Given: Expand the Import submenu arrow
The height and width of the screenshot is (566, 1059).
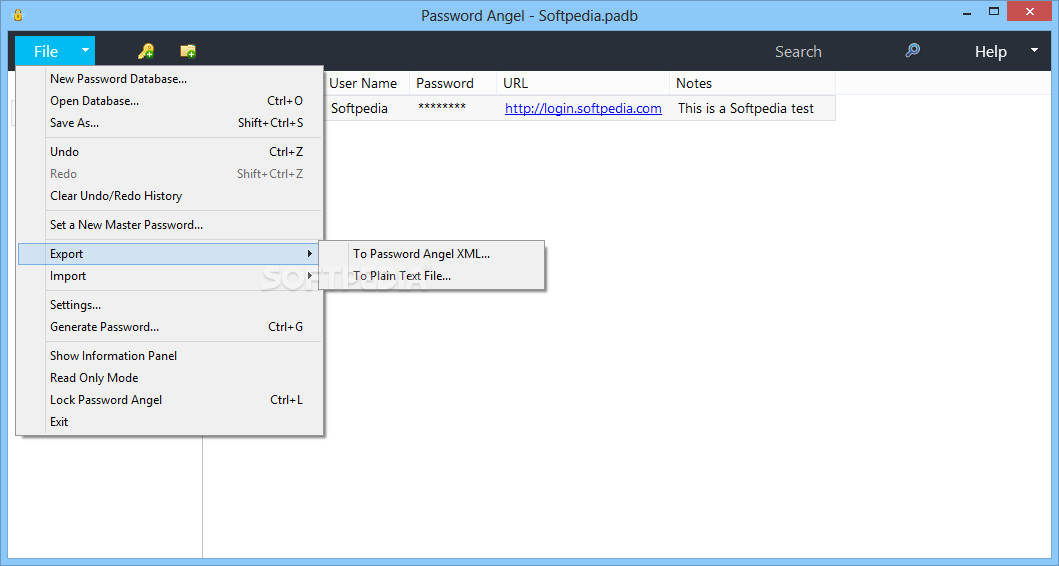Looking at the screenshot, I should (x=309, y=276).
